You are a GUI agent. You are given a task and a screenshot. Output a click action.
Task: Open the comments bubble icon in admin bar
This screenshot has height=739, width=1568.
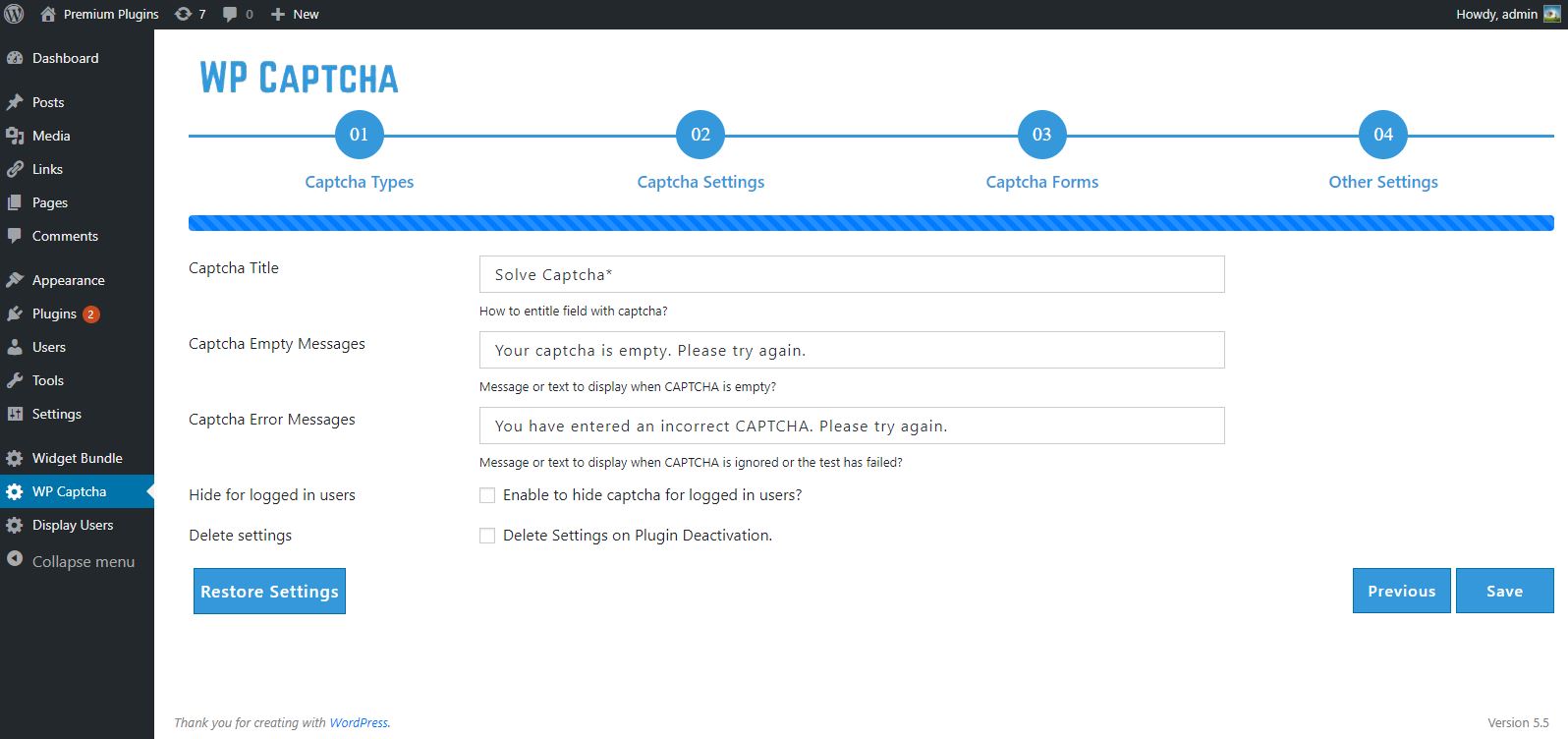point(230,14)
